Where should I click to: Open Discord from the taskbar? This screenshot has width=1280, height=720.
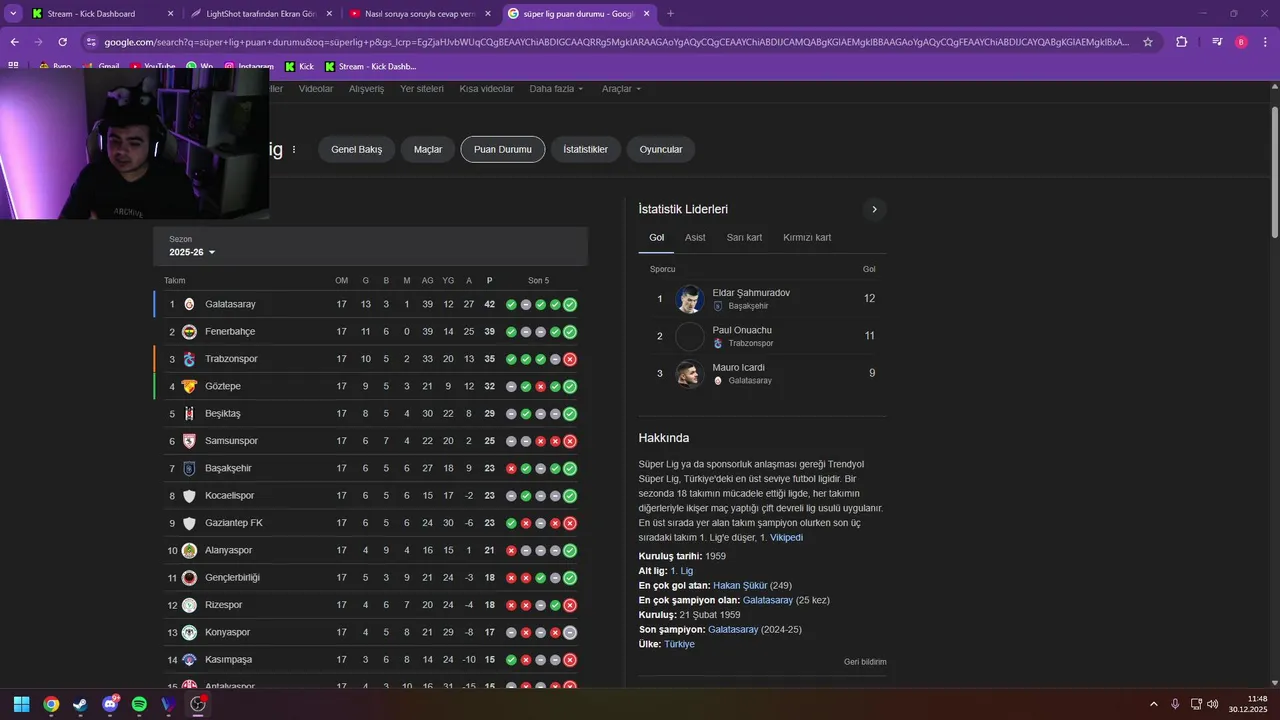(110, 704)
